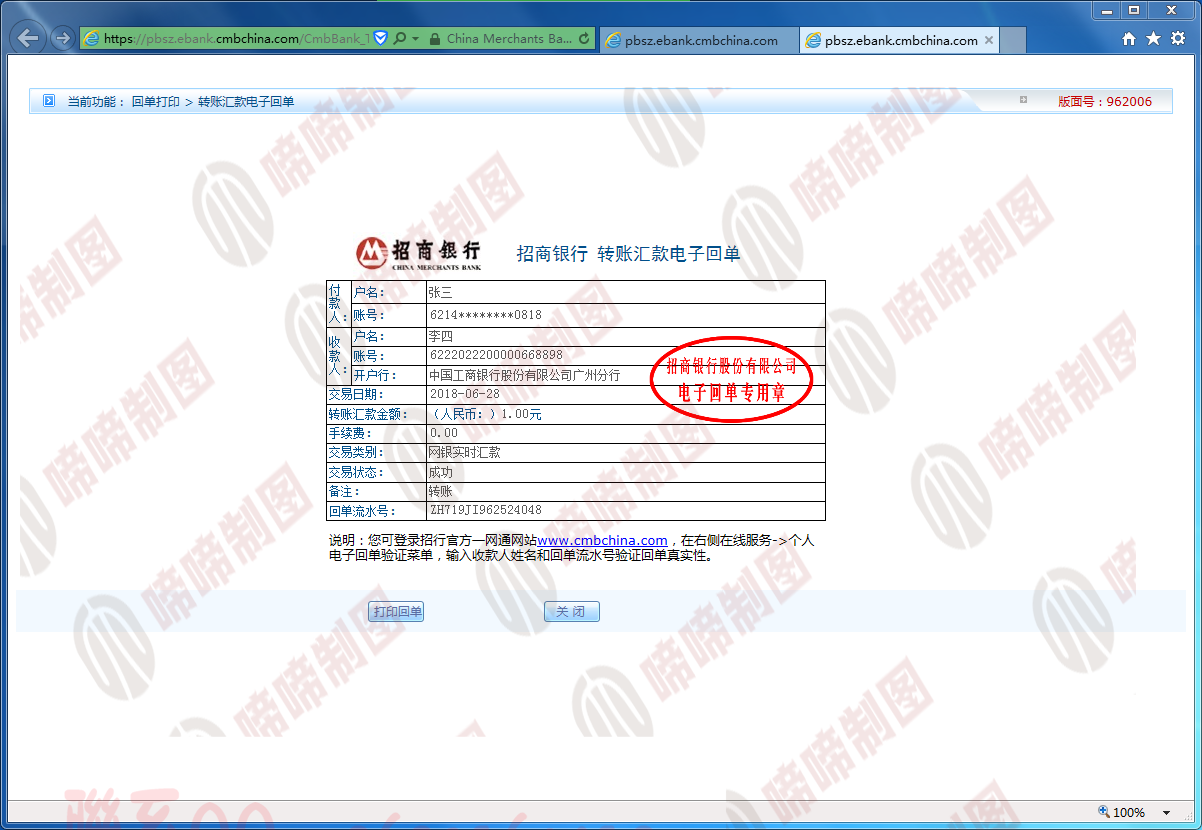
Task: Open the address bar search dropdown arrow
Action: (416, 39)
